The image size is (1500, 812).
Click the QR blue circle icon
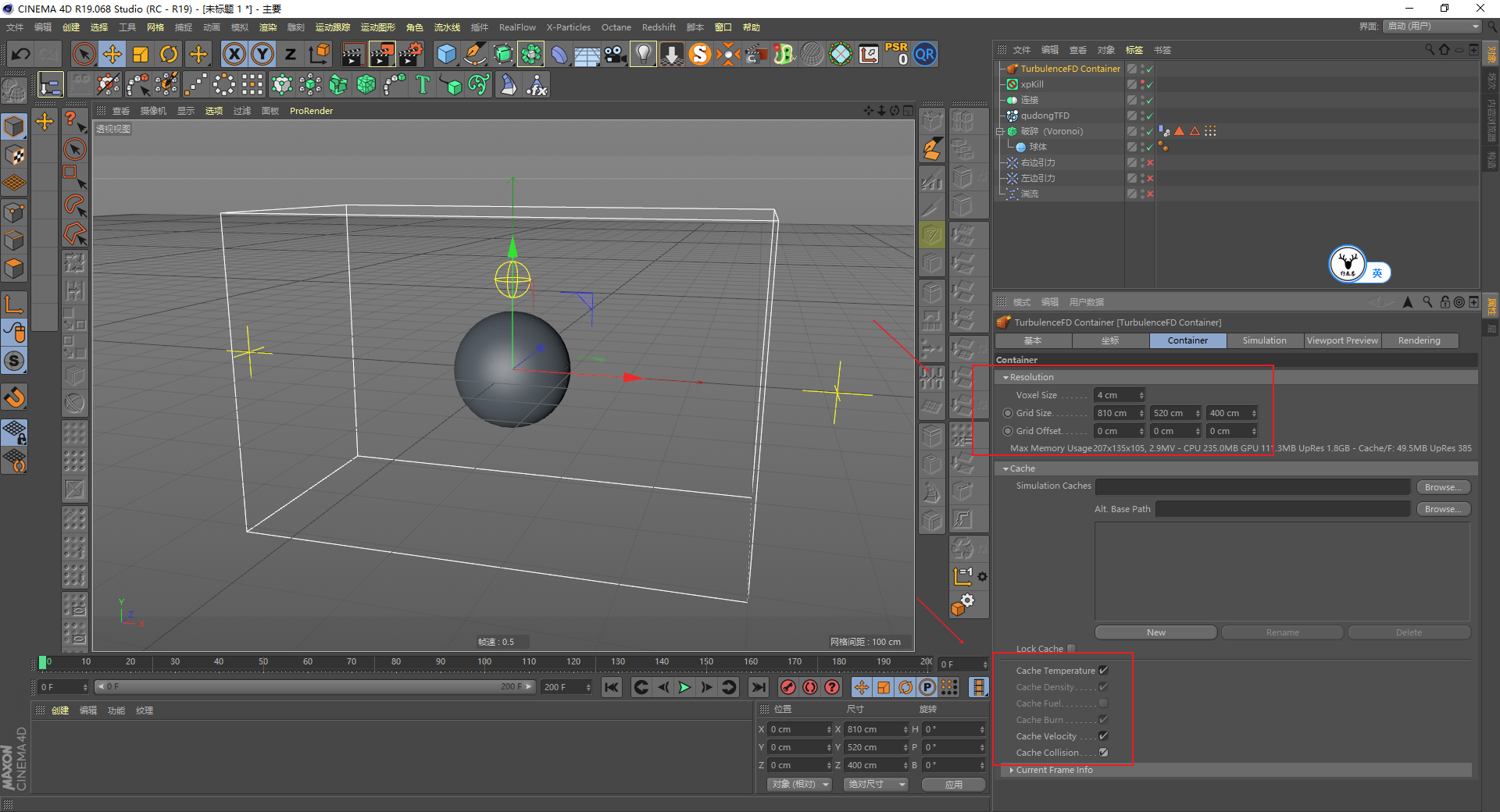(925, 54)
